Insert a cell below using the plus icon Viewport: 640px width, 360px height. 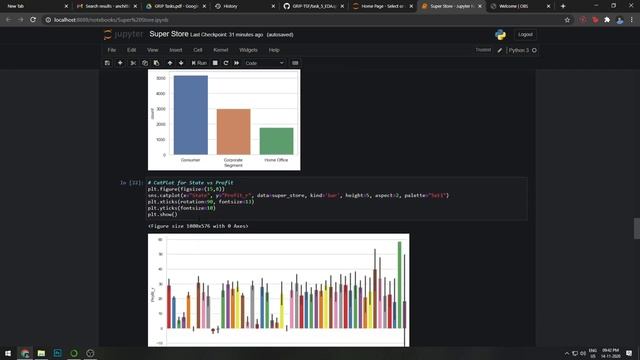coord(120,63)
